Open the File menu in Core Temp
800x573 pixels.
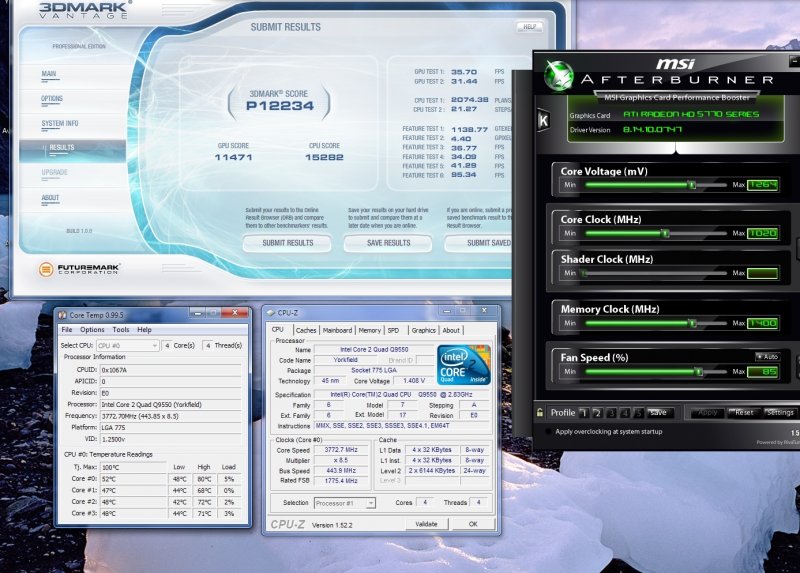pos(67,330)
